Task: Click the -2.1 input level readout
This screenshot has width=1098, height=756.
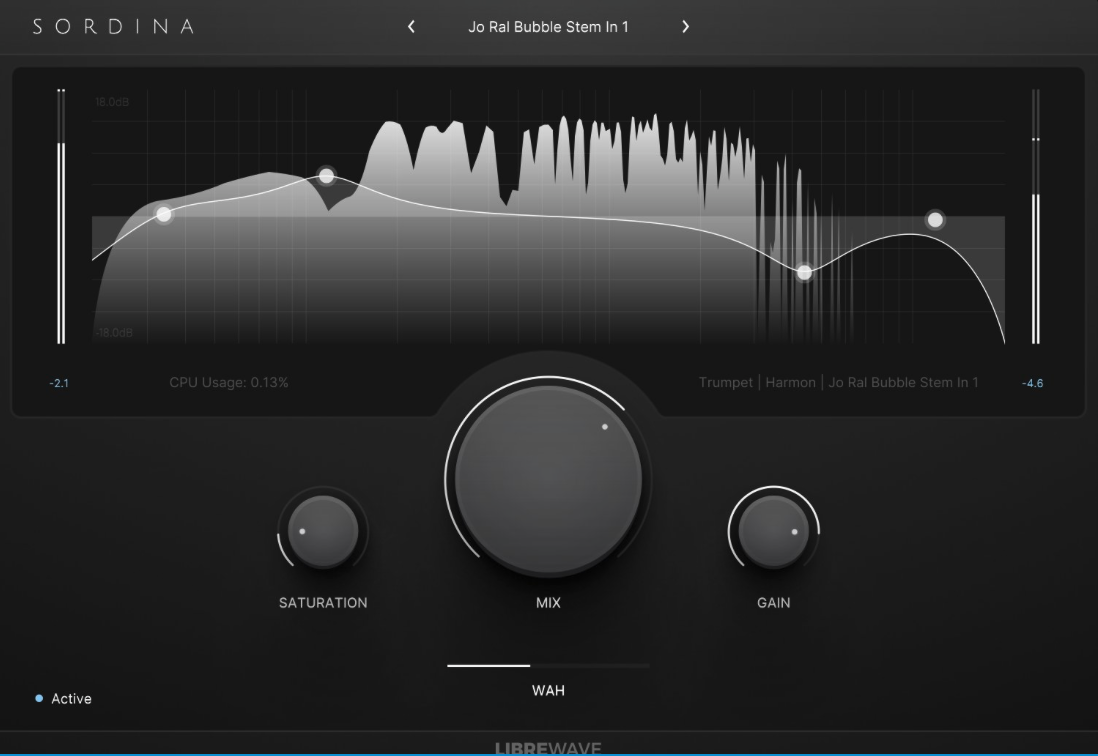Action: [x=60, y=383]
